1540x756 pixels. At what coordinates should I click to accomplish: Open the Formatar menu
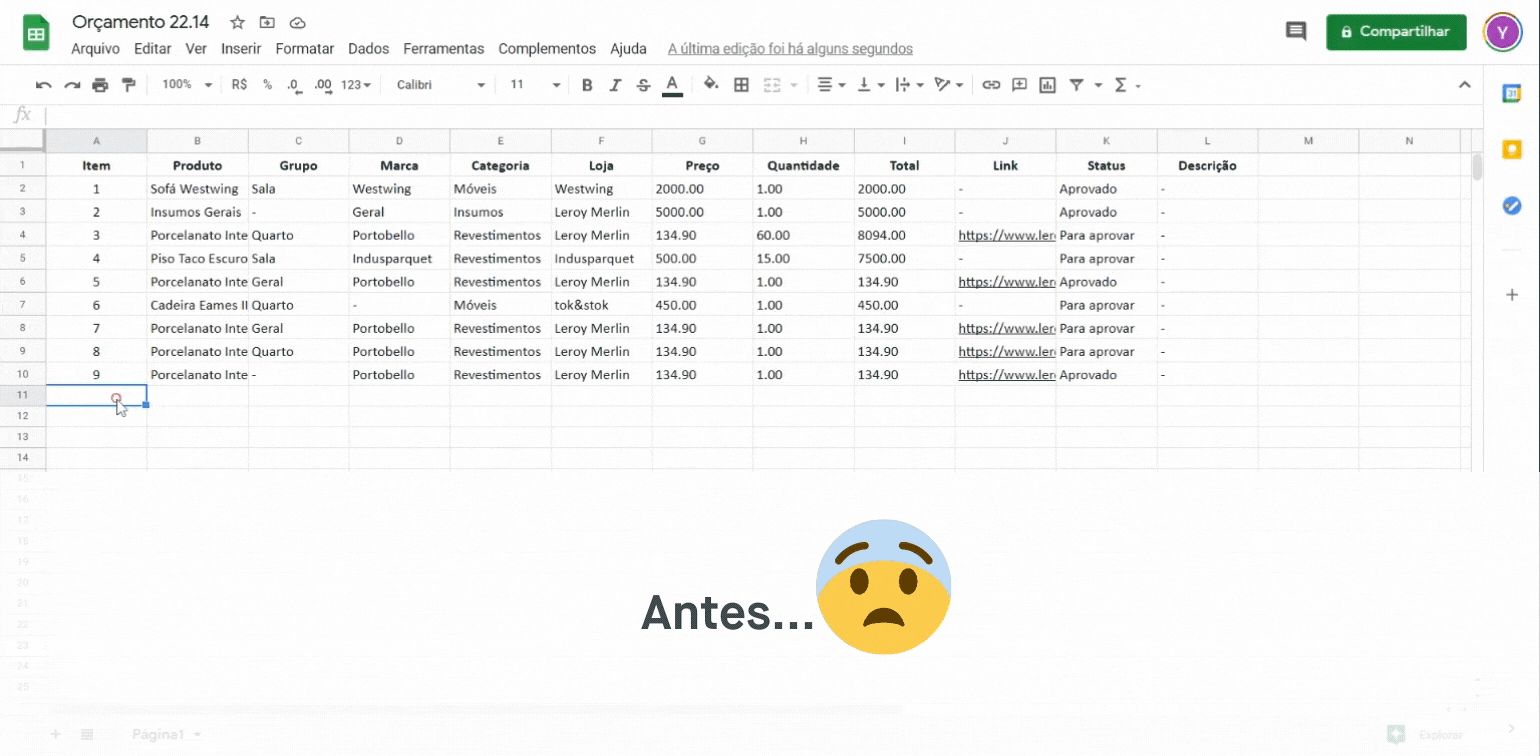pos(305,48)
